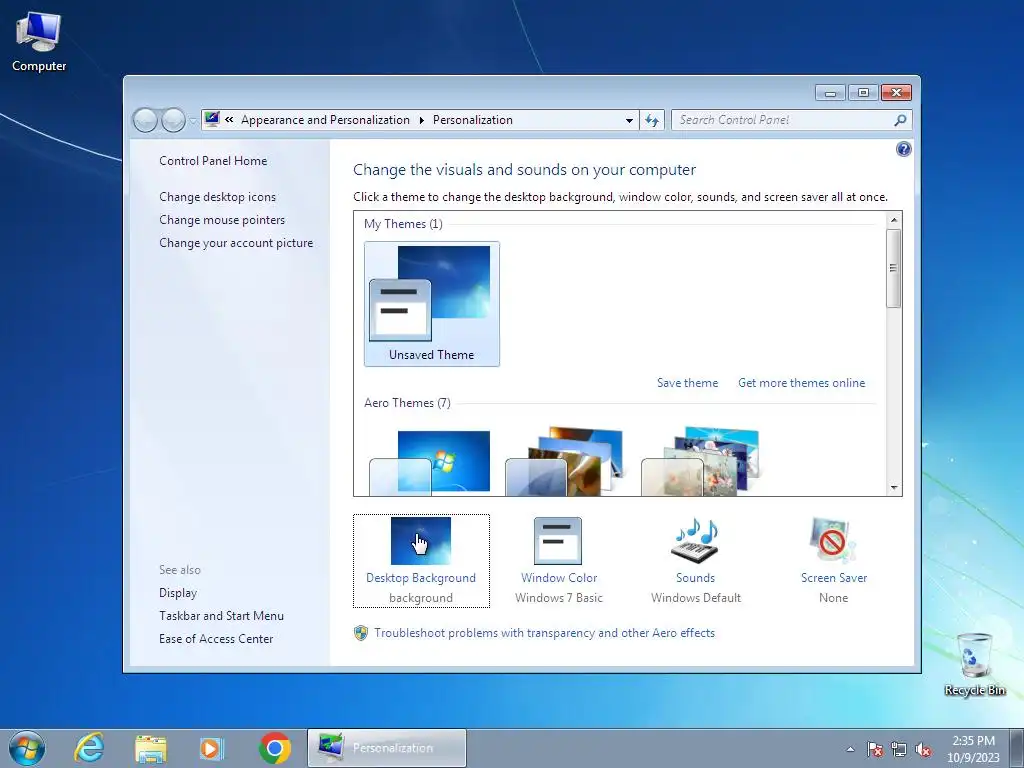Select the Computer desktop icon
The image size is (1024, 768).
(39, 41)
